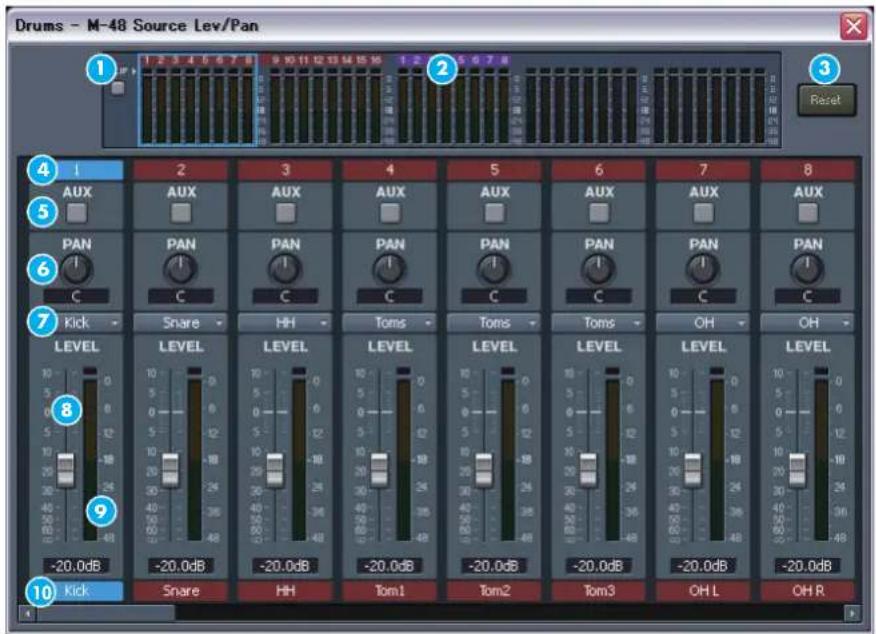Open the OH group dropdown on channel 7
The width and height of the screenshot is (876, 634).
(703, 322)
